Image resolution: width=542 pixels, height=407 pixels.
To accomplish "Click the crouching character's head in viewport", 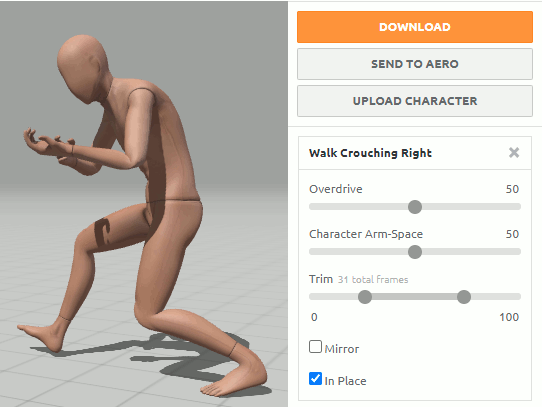I will 83,67.
